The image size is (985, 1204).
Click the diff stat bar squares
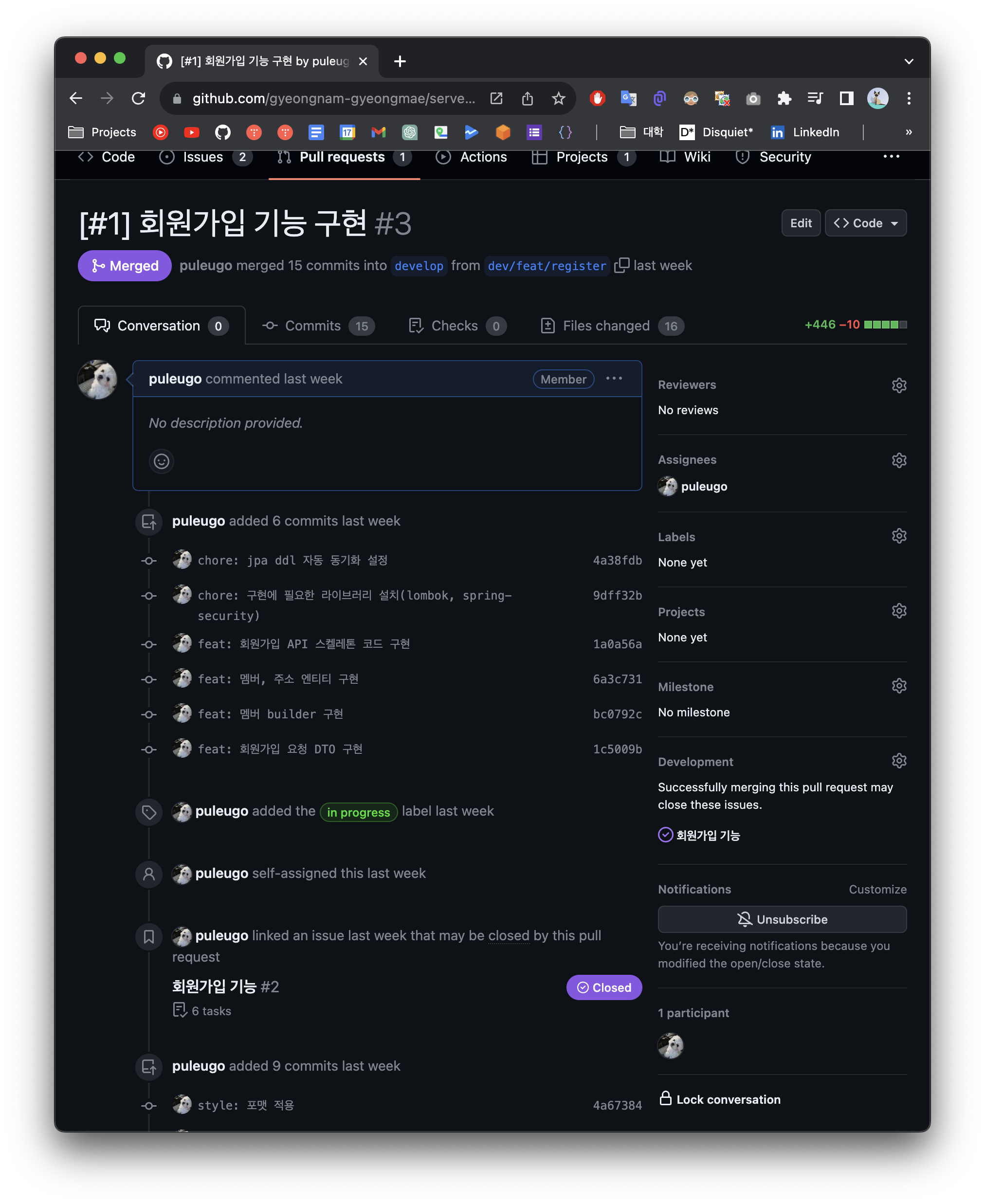(885, 325)
